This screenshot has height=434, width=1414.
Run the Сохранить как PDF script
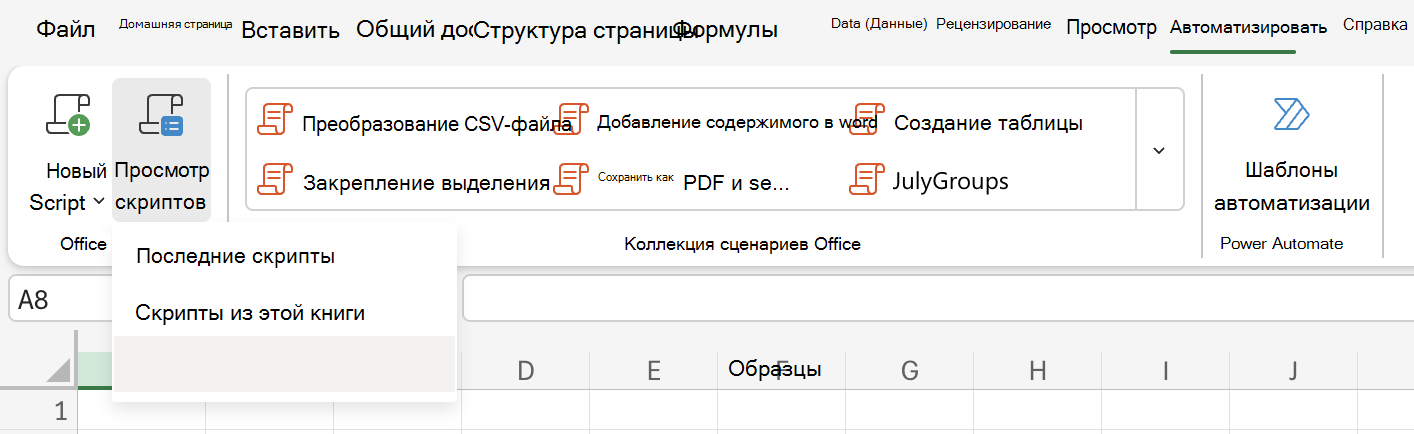(674, 181)
